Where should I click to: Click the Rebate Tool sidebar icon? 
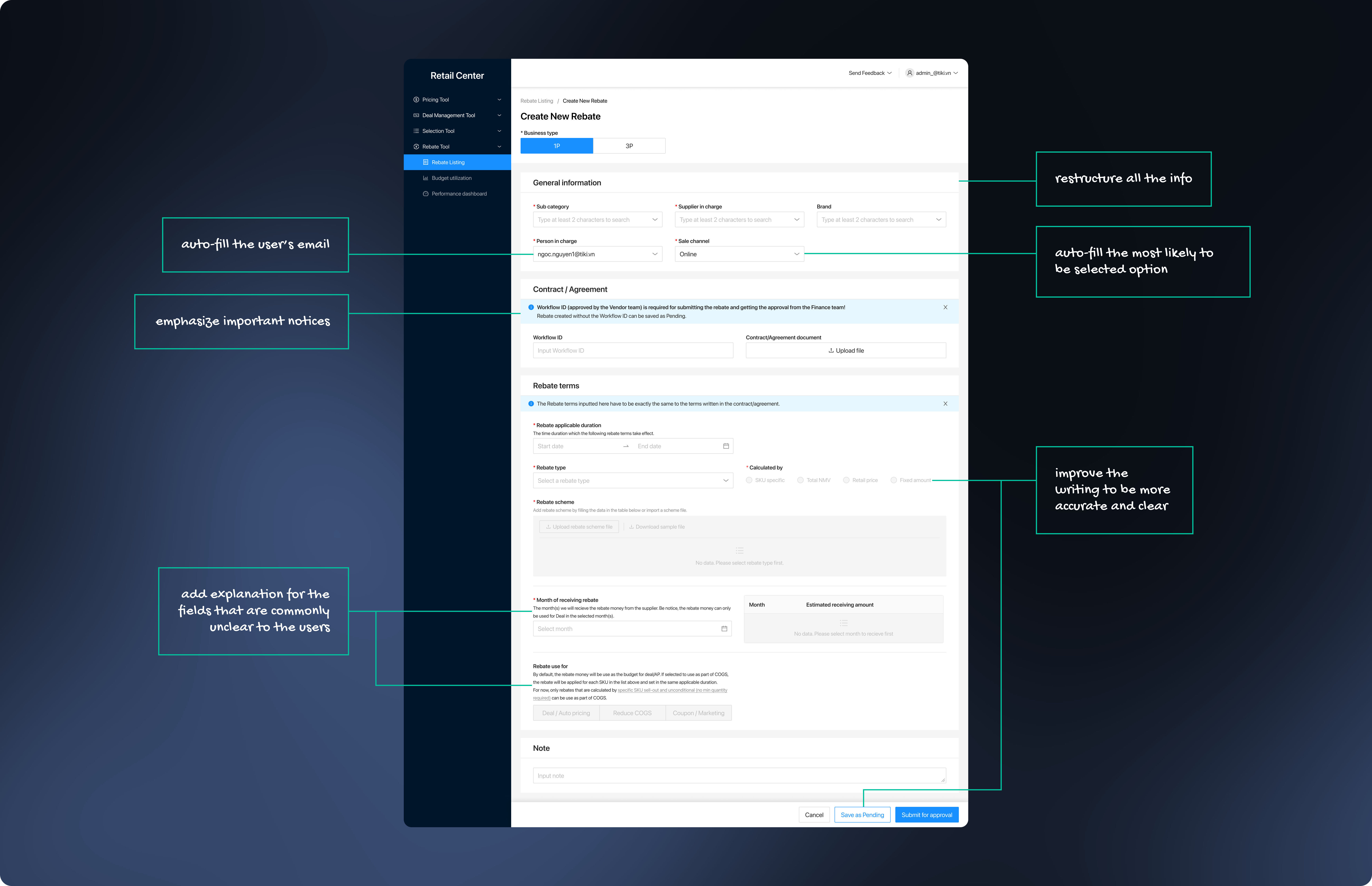[416, 147]
